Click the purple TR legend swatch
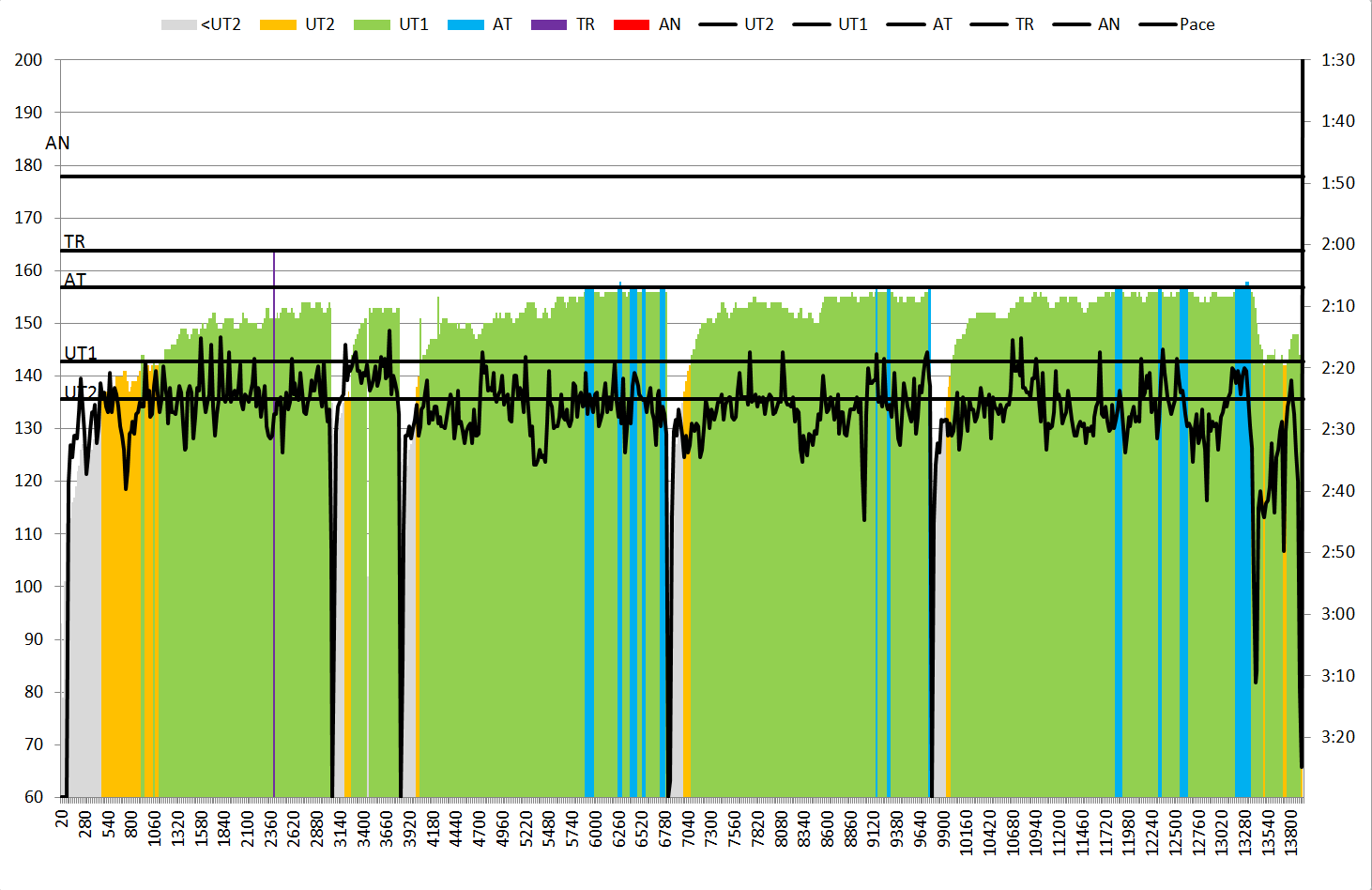Image resolution: width=1372 pixels, height=890 pixels. pos(549,24)
